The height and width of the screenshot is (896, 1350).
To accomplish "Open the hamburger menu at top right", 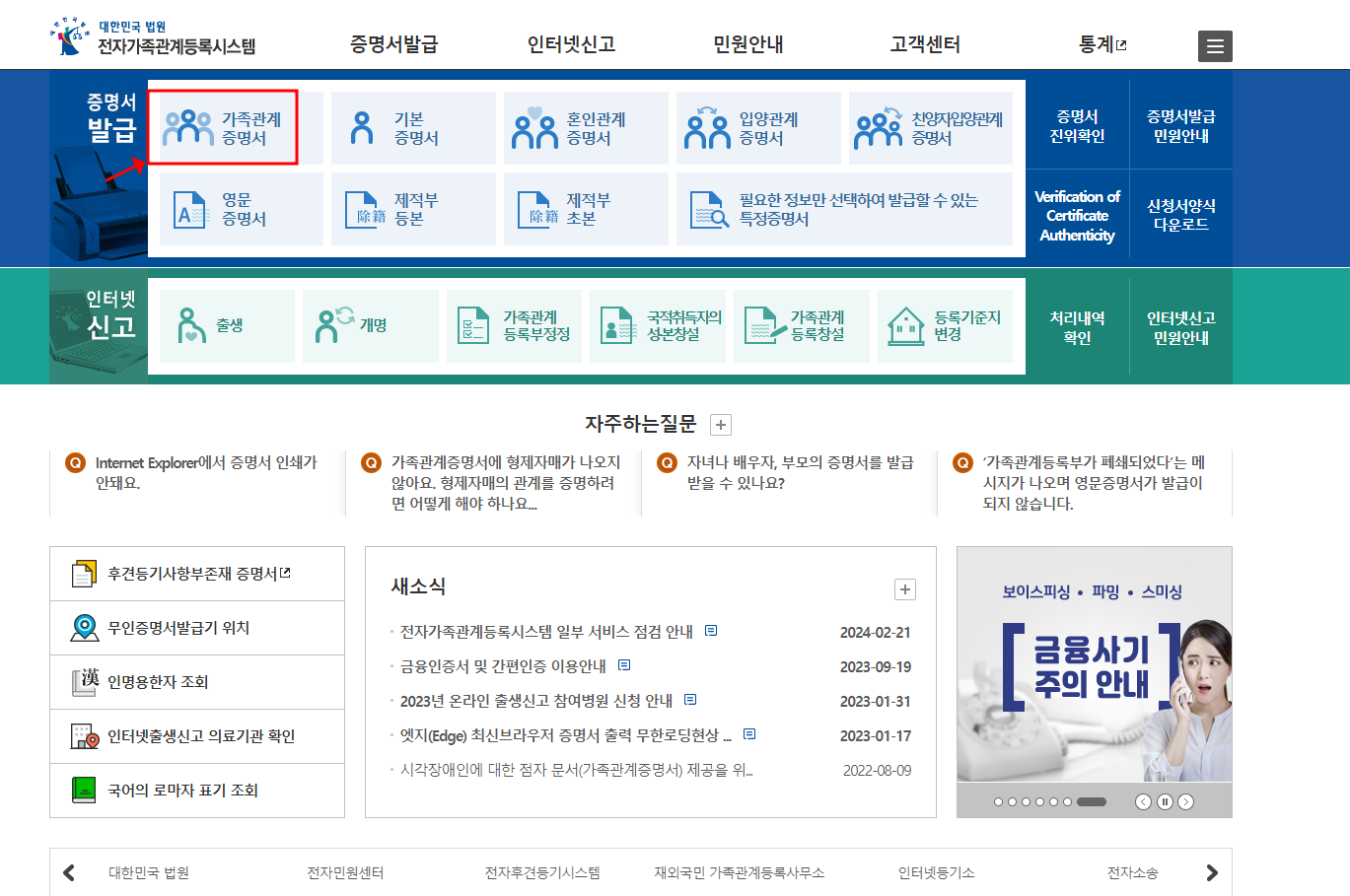I will pos(1215,45).
